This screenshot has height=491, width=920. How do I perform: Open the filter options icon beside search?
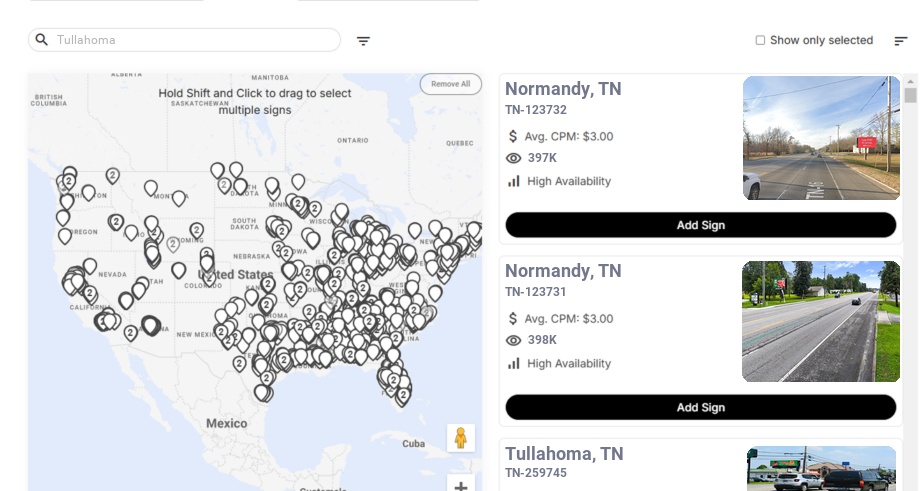pos(364,41)
